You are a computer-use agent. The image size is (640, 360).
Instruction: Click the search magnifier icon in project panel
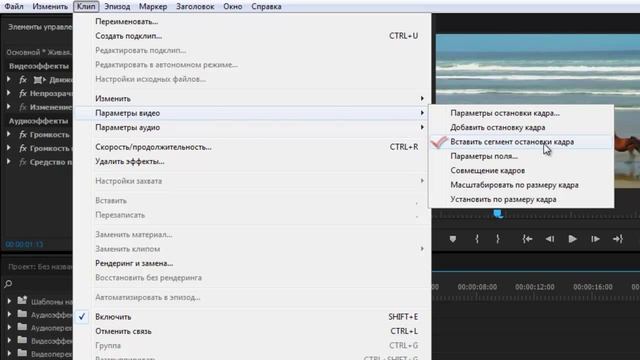point(8,284)
